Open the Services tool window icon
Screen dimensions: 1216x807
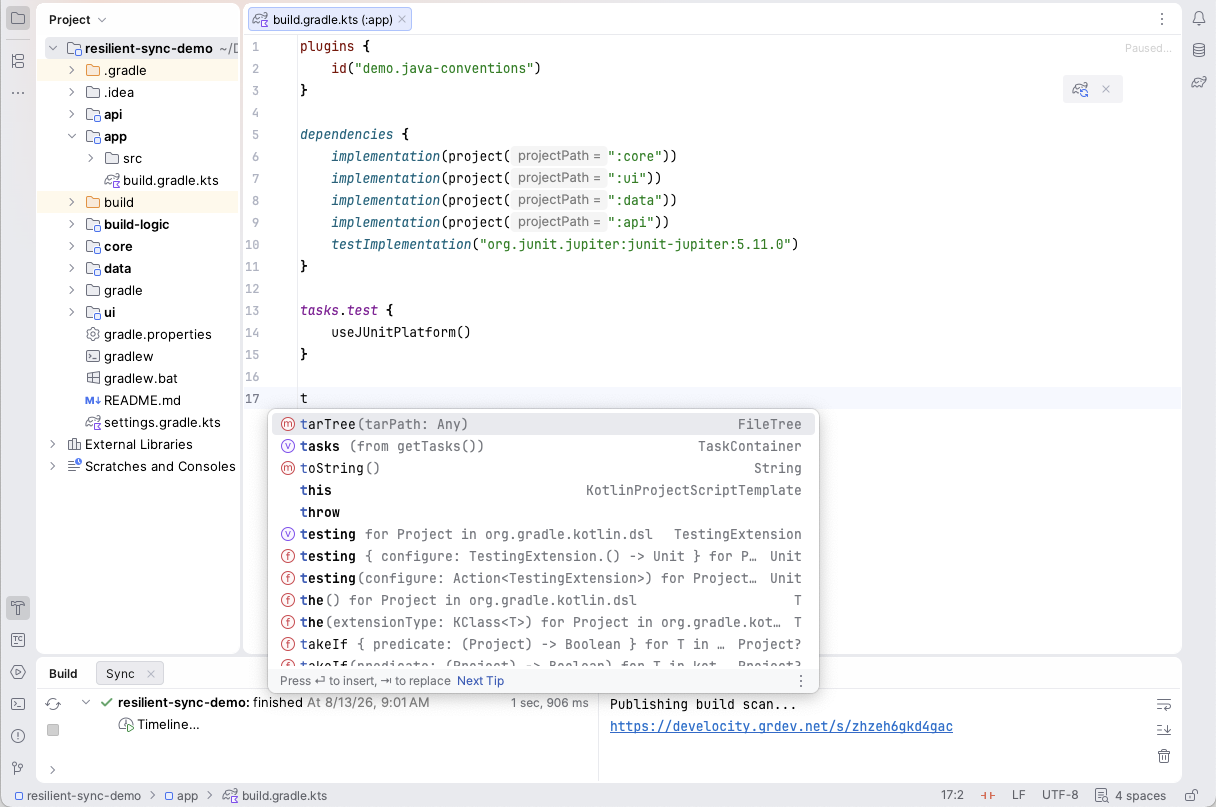pos(18,671)
